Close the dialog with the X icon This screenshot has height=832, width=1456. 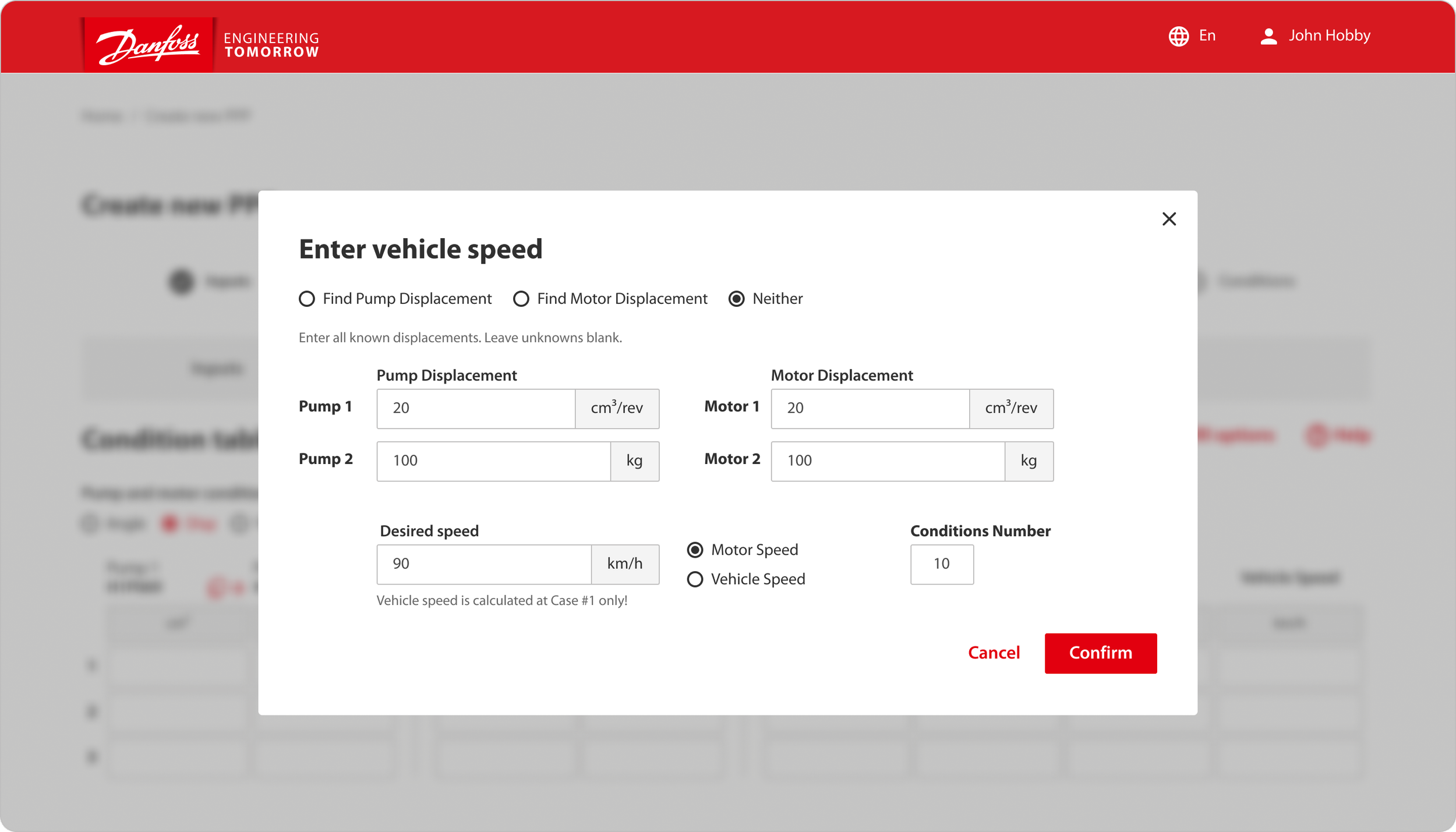coord(1168,219)
